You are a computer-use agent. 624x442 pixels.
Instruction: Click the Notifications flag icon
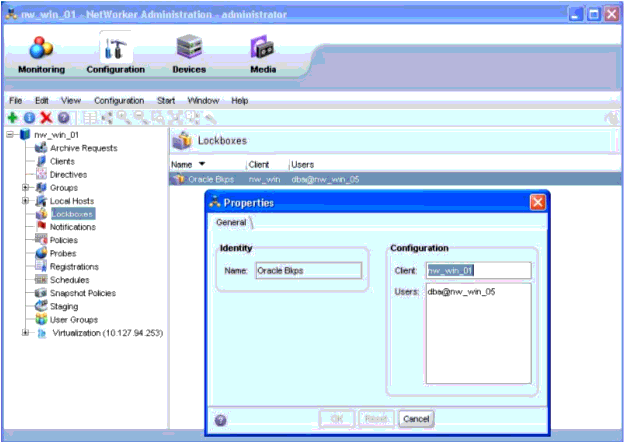click(41, 226)
